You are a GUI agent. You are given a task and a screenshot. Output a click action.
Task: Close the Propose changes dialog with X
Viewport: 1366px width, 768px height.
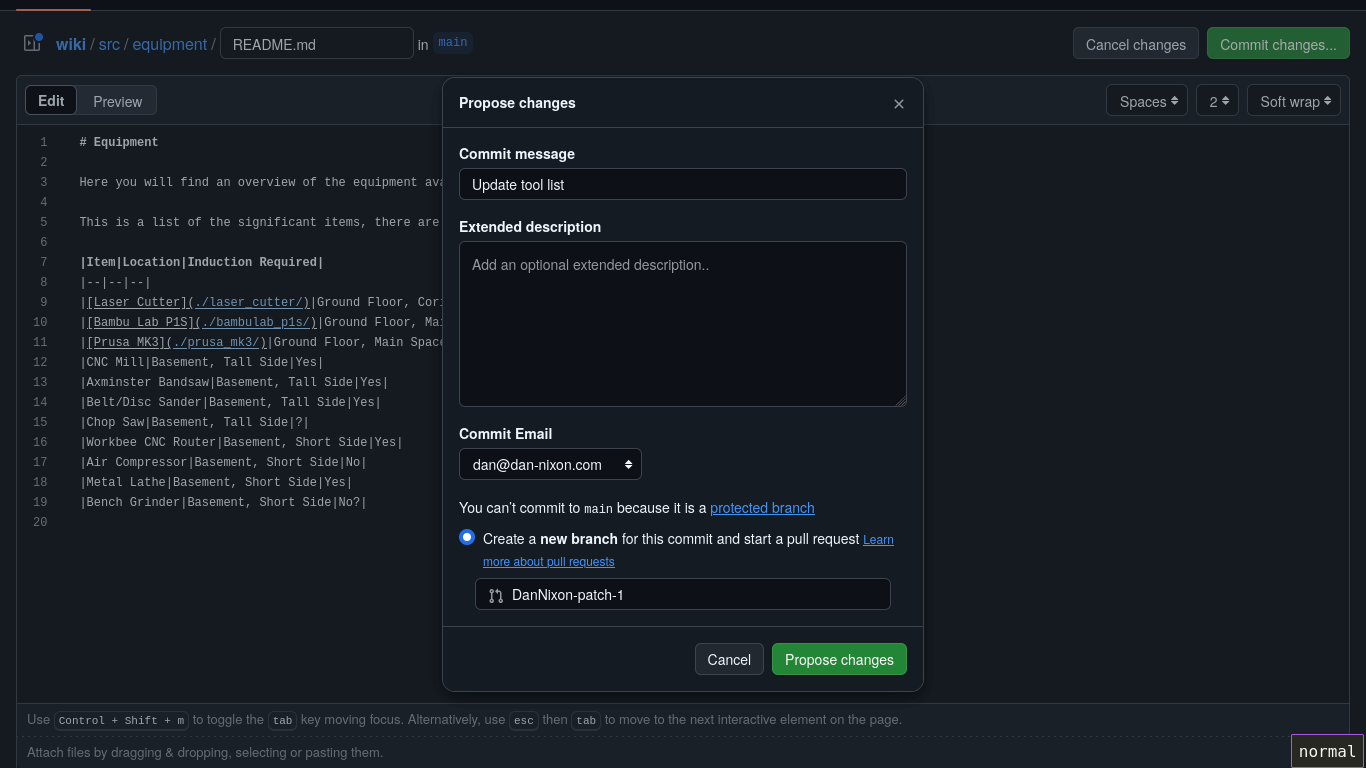pyautogui.click(x=898, y=104)
